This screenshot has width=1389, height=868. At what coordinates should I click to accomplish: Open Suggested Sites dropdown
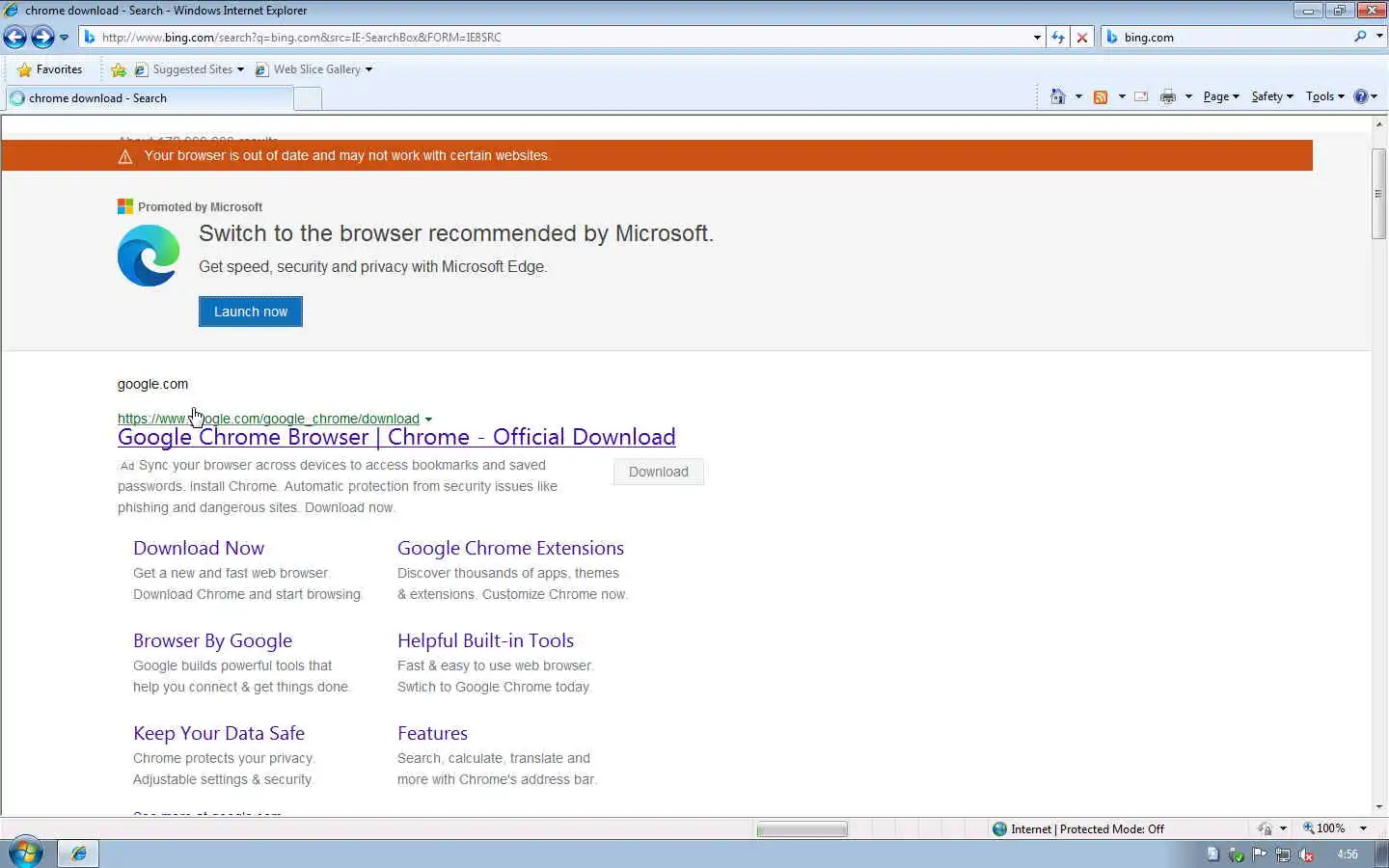[x=189, y=69]
